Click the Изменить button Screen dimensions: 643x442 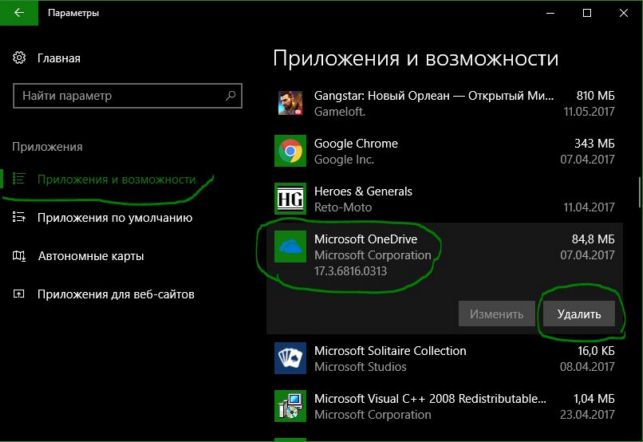tap(497, 314)
